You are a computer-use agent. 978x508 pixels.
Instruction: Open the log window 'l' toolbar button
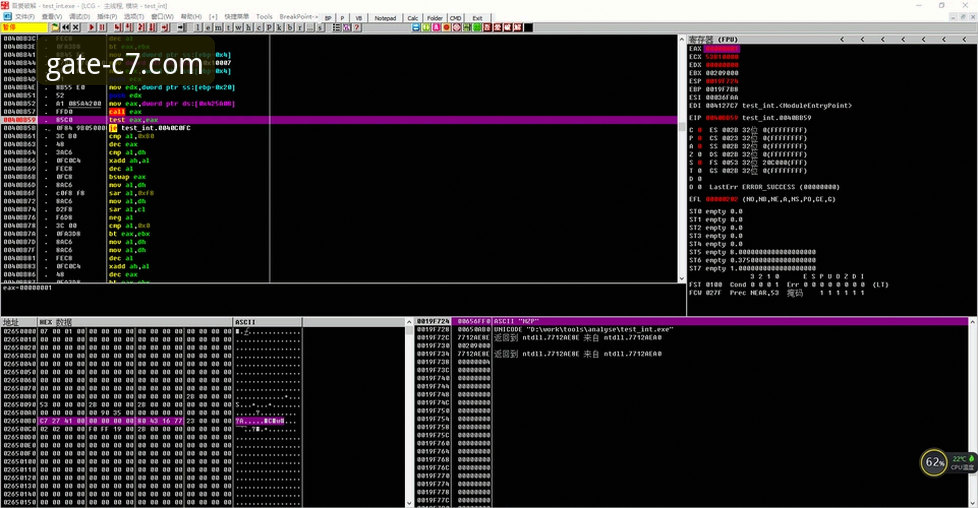pyautogui.click(x=199, y=28)
